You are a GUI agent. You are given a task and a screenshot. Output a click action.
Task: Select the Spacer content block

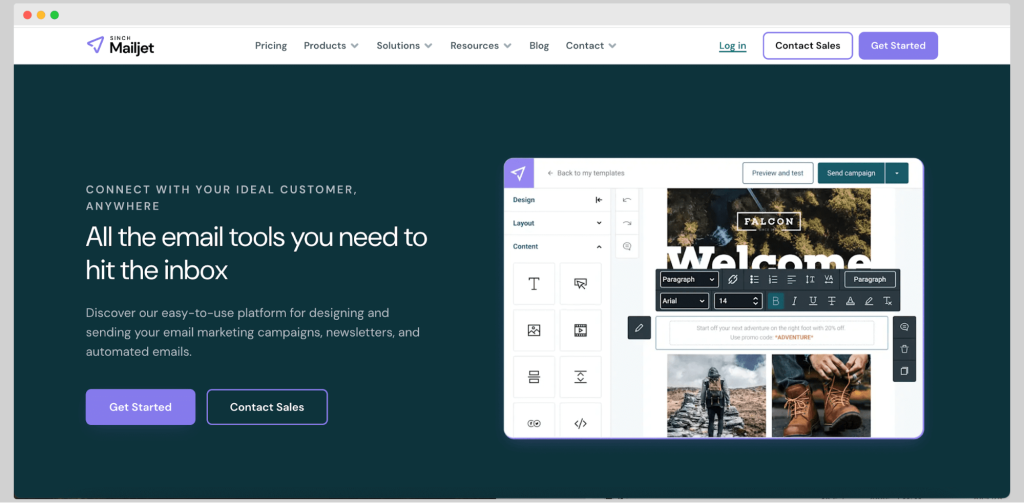[x=581, y=377]
